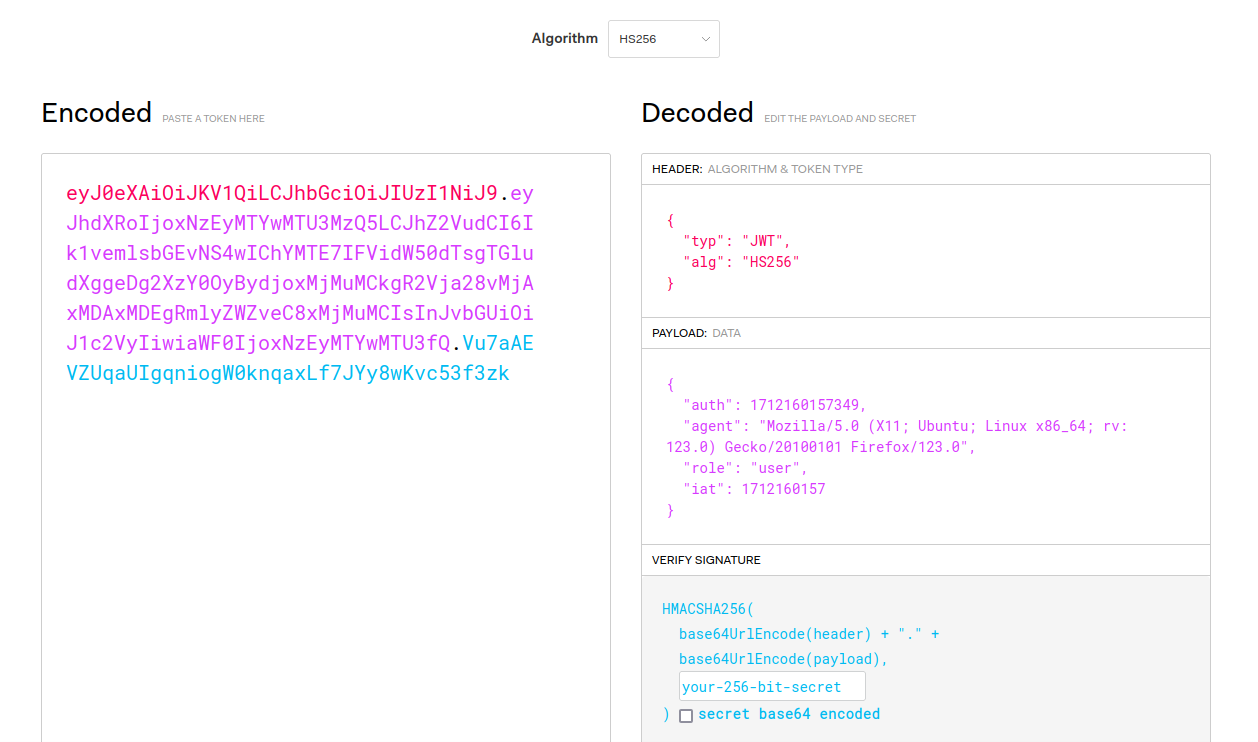Image resolution: width=1258 pixels, height=742 pixels.
Task: Click the purple payload line starting JhdXRoIjoxNzEy
Action: [x=300, y=223]
